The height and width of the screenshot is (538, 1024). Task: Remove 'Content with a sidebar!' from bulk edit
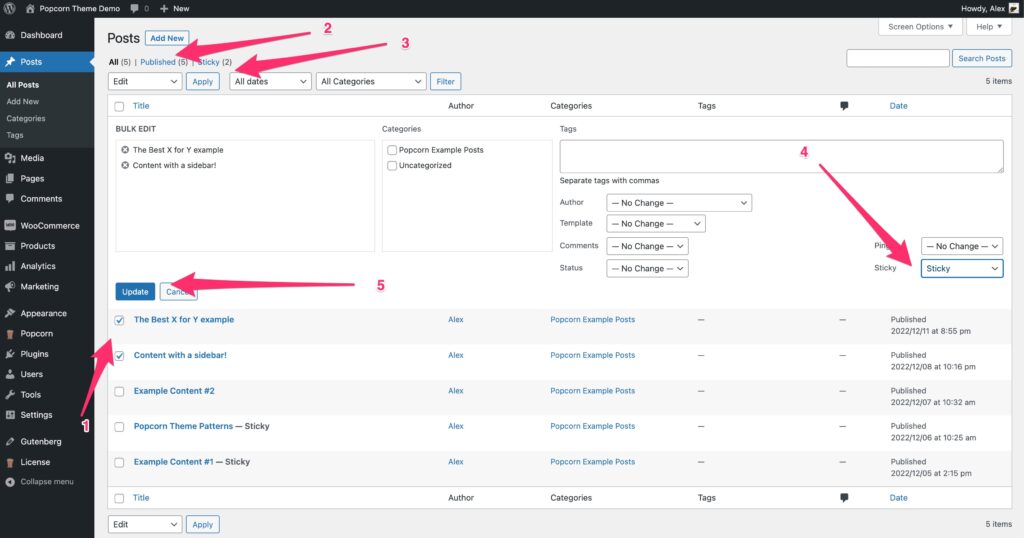[125, 165]
